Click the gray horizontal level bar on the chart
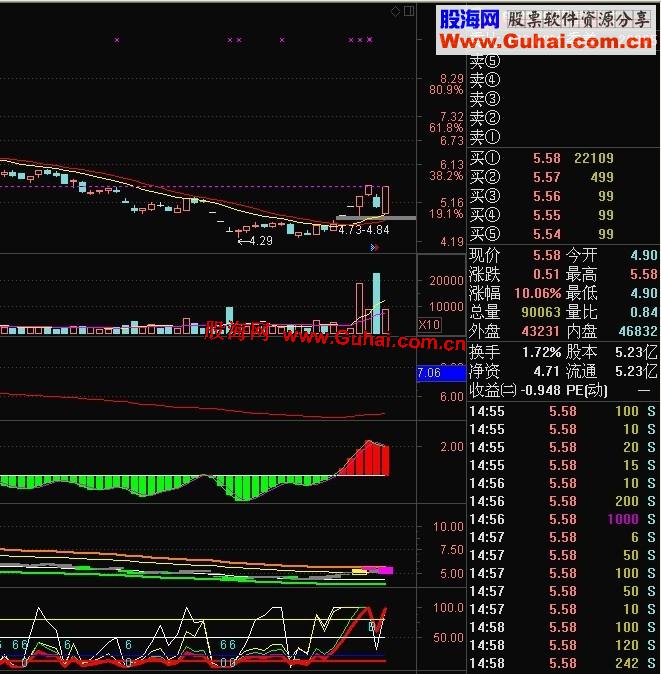Viewport: 661px width, 674px height. coord(376,218)
